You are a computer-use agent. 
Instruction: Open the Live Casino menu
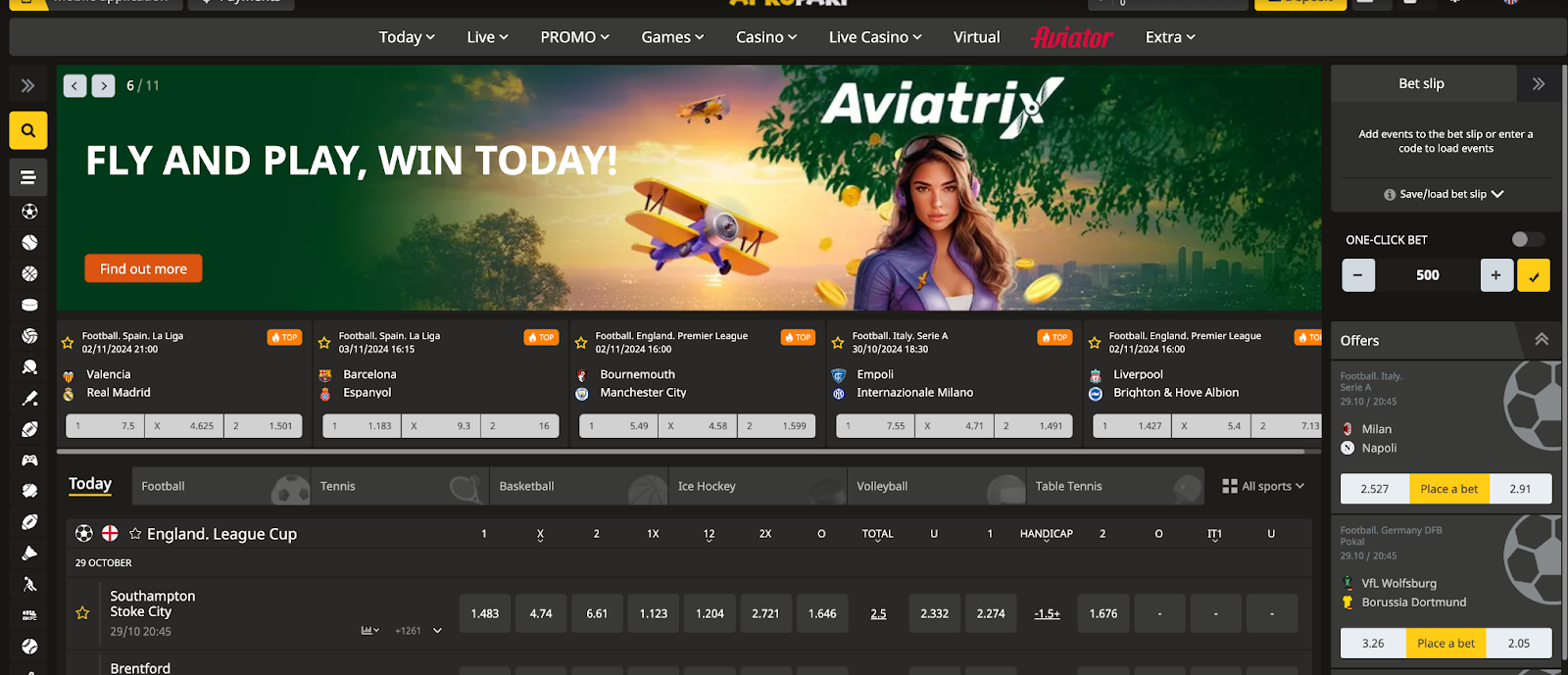(874, 37)
